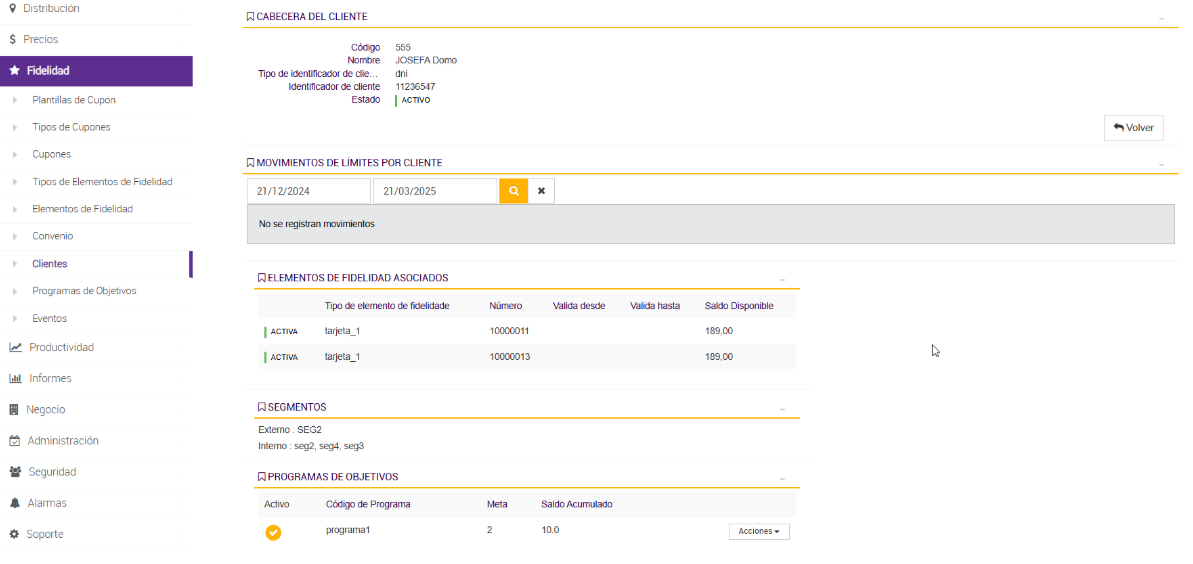
Task: Collapse the Elementos de Fidelidad Asociados panel
Action: [x=782, y=280]
